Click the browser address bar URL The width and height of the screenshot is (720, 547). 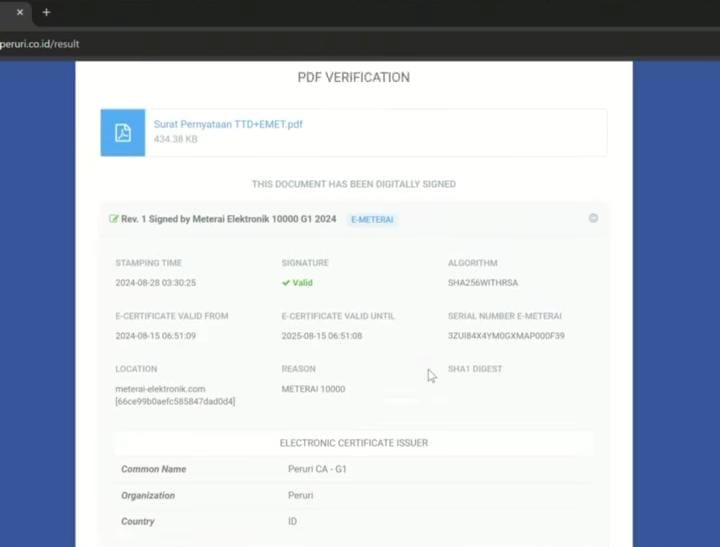[x=40, y=44]
